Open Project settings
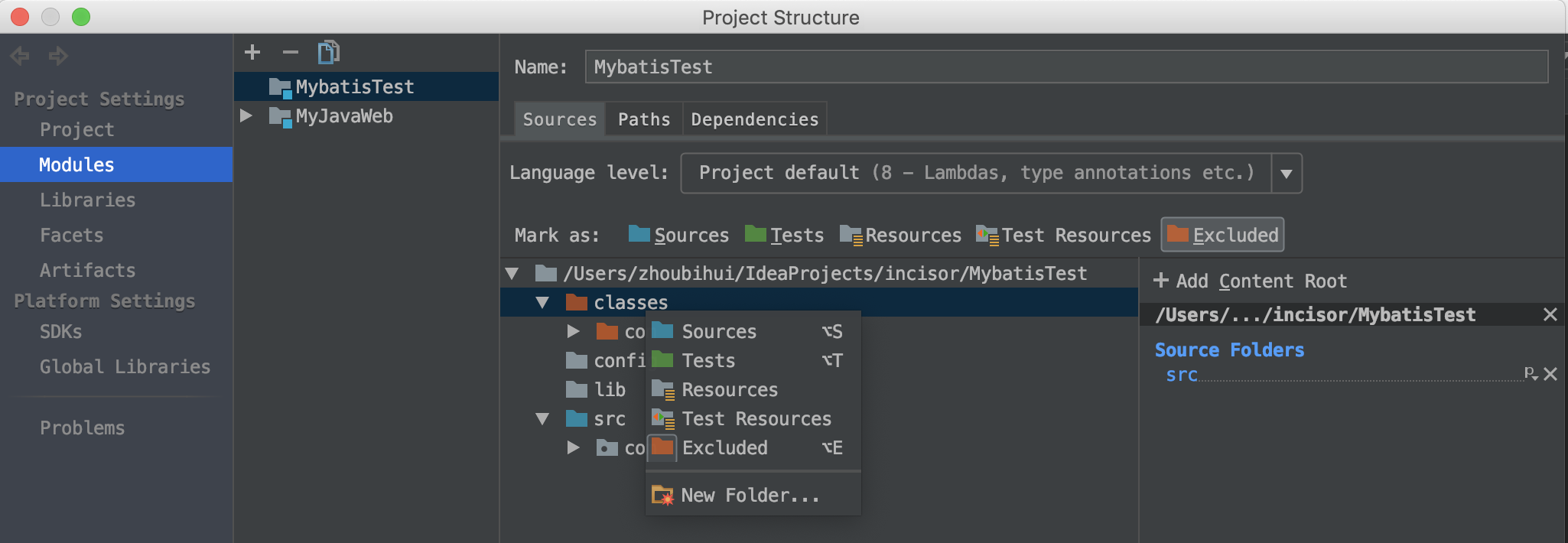1568x543 pixels. tap(76, 130)
